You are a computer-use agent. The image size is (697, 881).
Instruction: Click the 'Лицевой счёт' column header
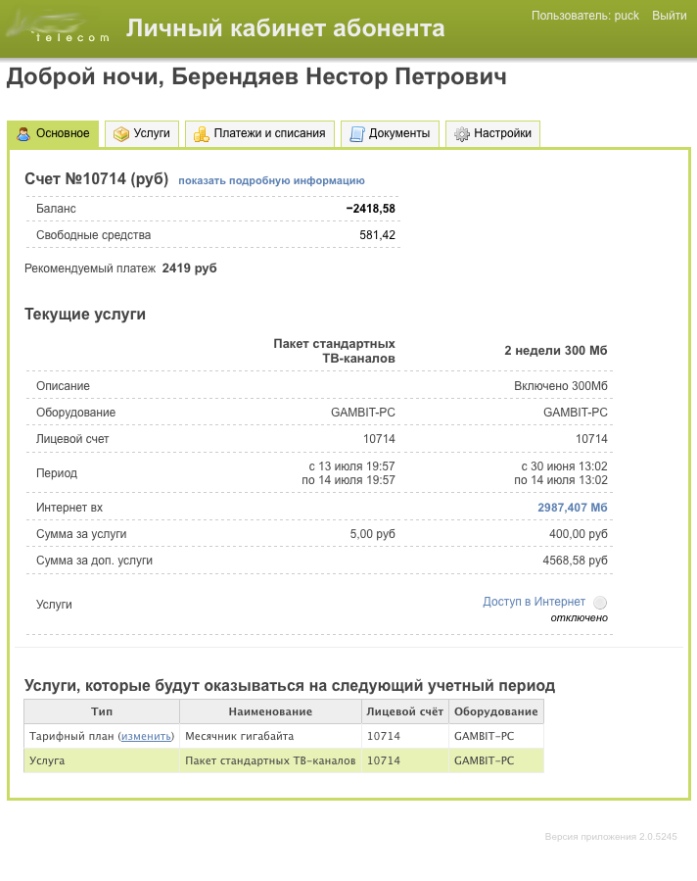click(x=404, y=712)
